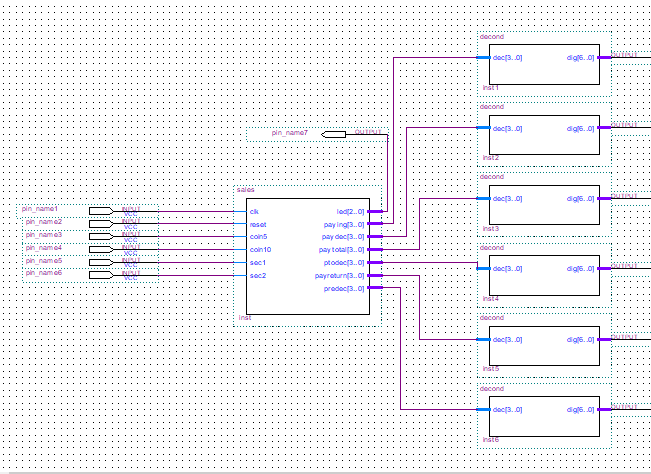Click the pin_name7 text label

290,133
